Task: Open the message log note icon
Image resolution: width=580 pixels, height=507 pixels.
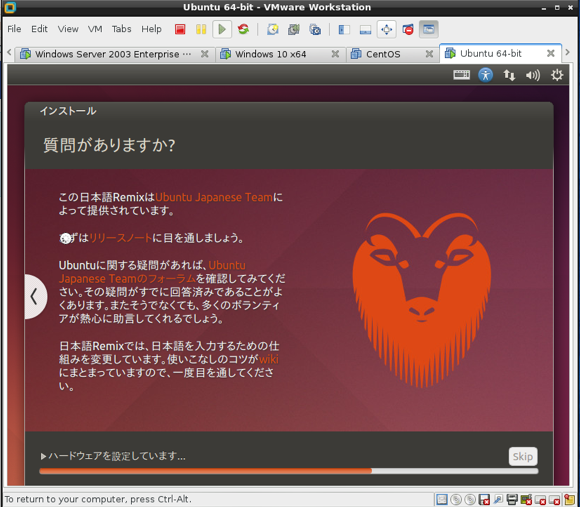Action: click(x=569, y=500)
